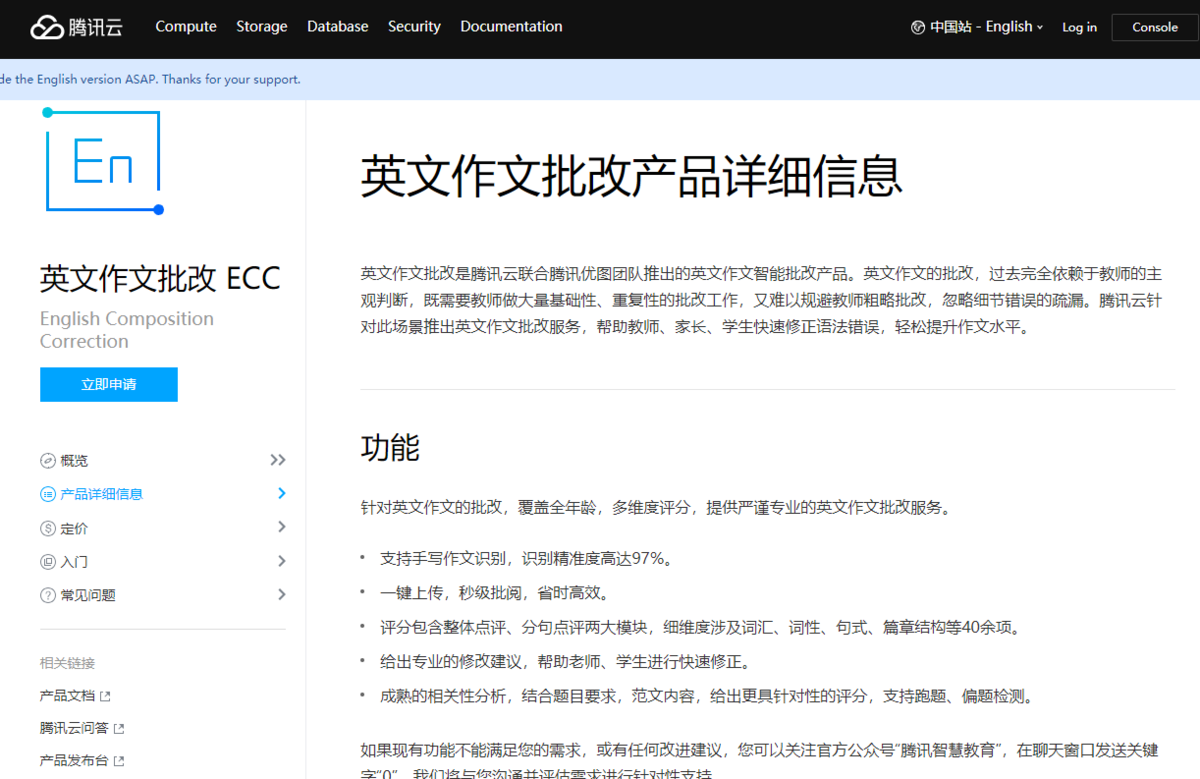
Task: Open the Storage menu
Action: point(262,27)
